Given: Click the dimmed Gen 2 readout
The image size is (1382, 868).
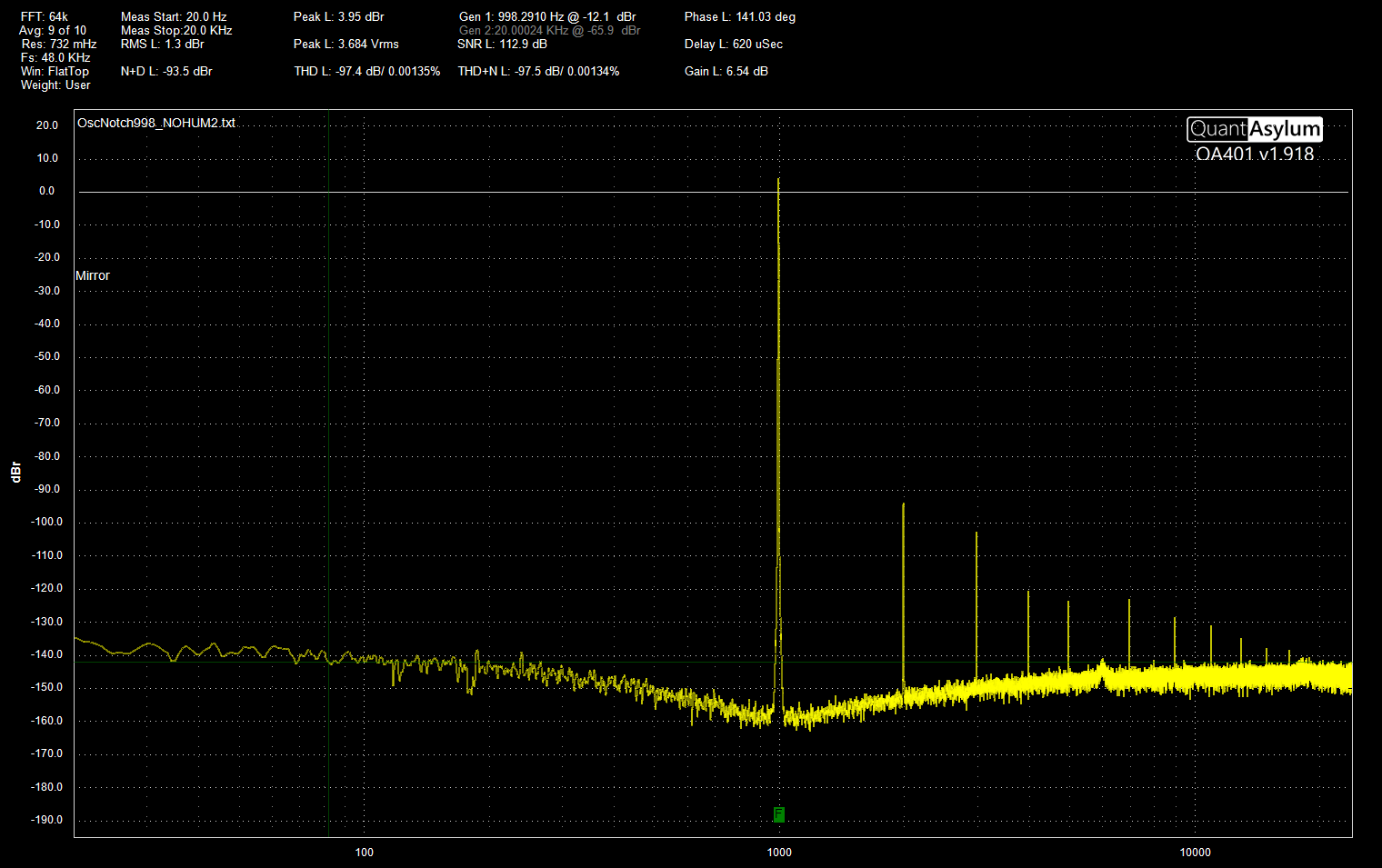Looking at the screenshot, I should point(549,30).
